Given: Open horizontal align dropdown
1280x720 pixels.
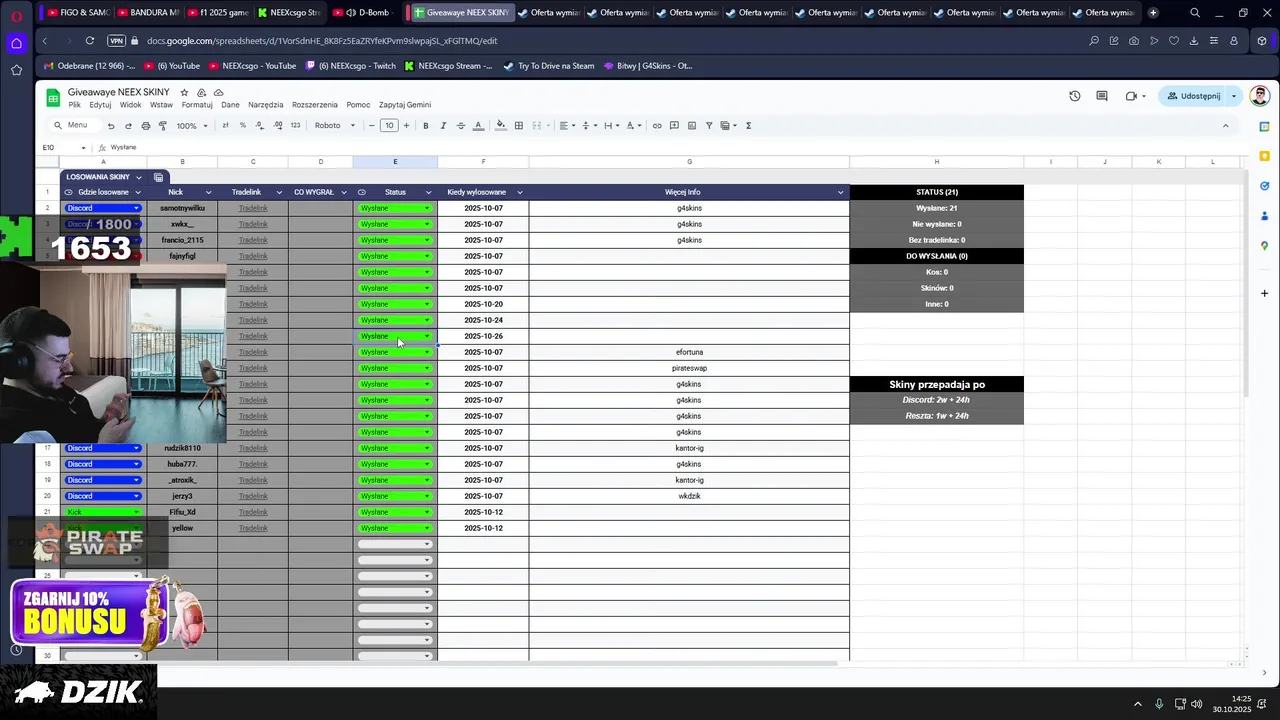Looking at the screenshot, I should point(567,126).
